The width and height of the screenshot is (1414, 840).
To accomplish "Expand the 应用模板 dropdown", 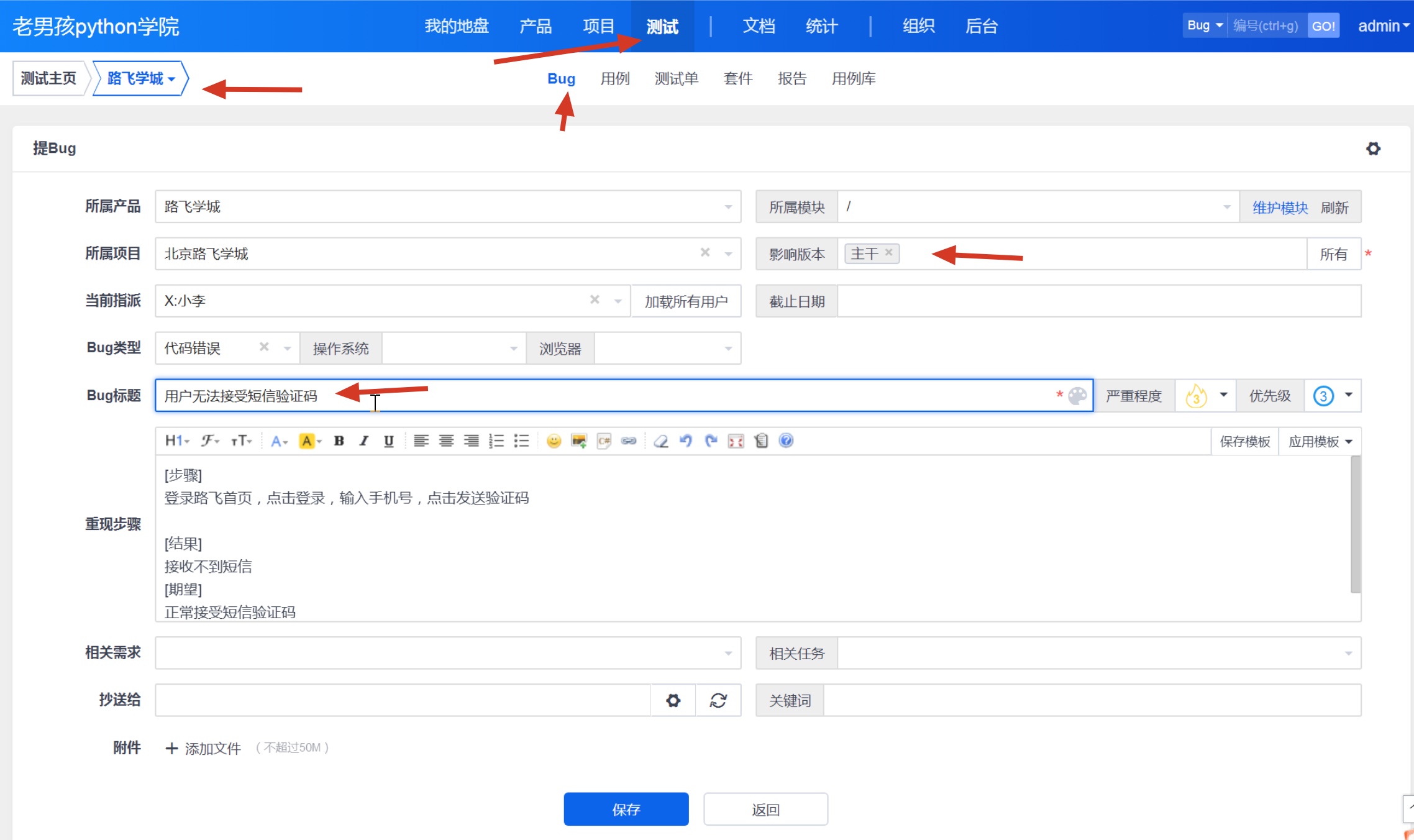I will pos(1320,441).
